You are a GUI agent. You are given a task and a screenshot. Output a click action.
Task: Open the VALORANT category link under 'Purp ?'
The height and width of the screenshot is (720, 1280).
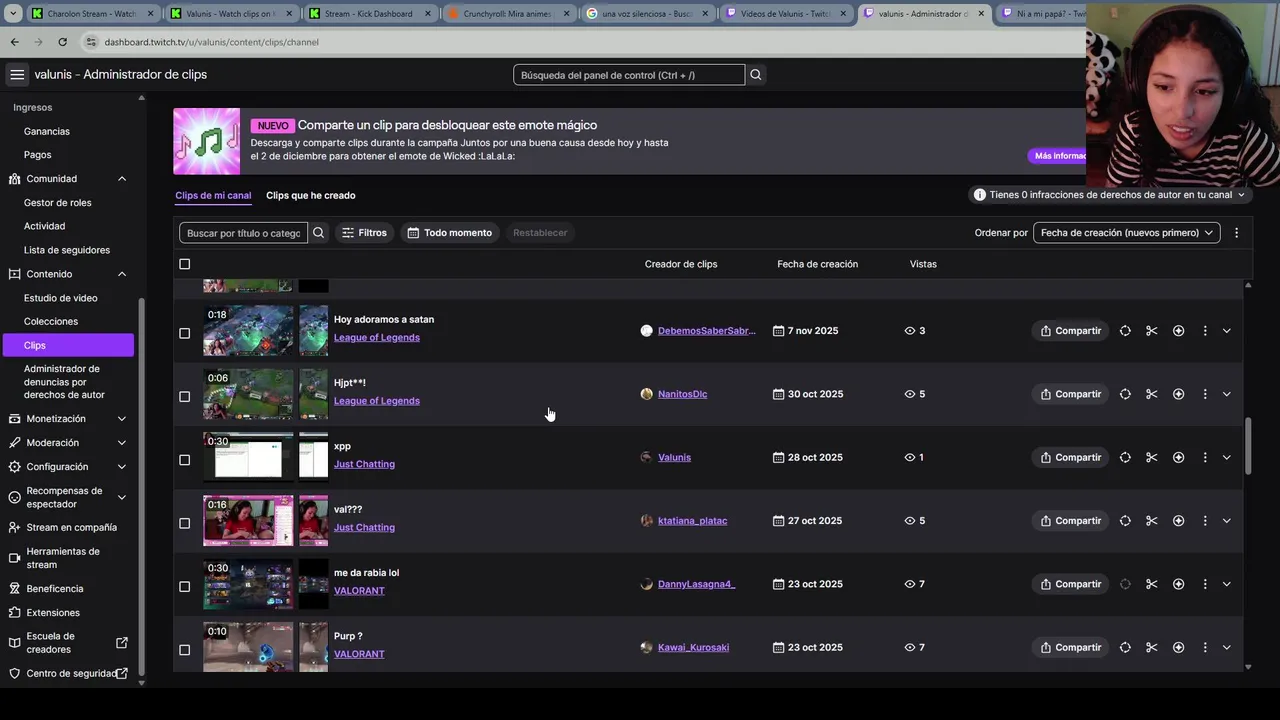click(x=359, y=654)
